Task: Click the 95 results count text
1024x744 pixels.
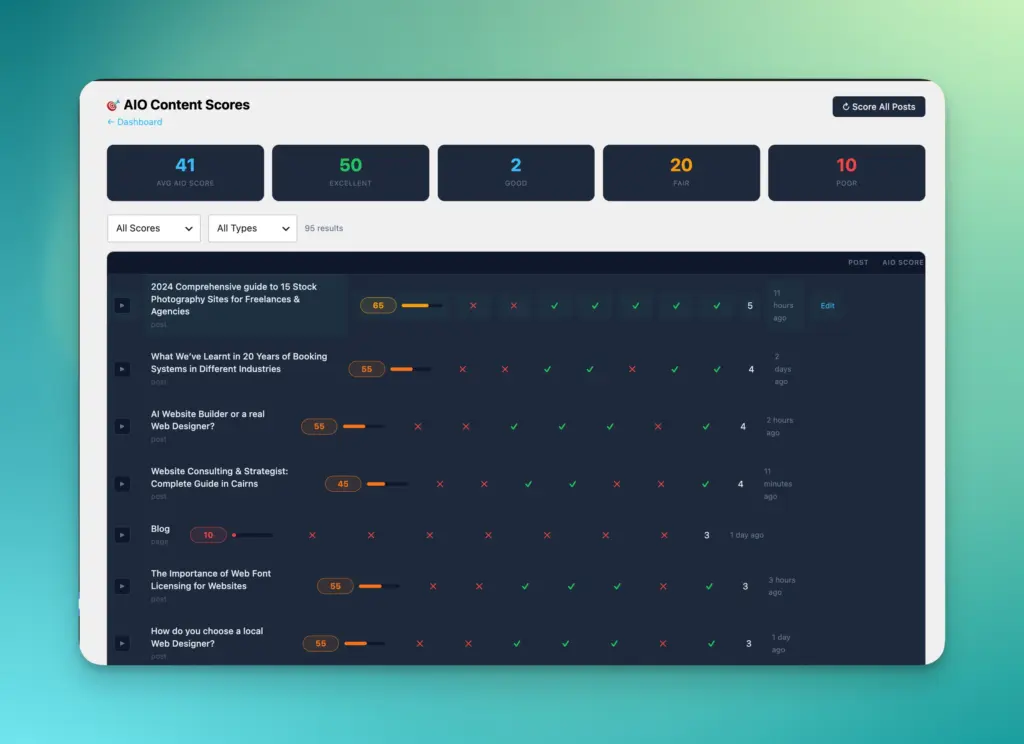Action: 324,228
